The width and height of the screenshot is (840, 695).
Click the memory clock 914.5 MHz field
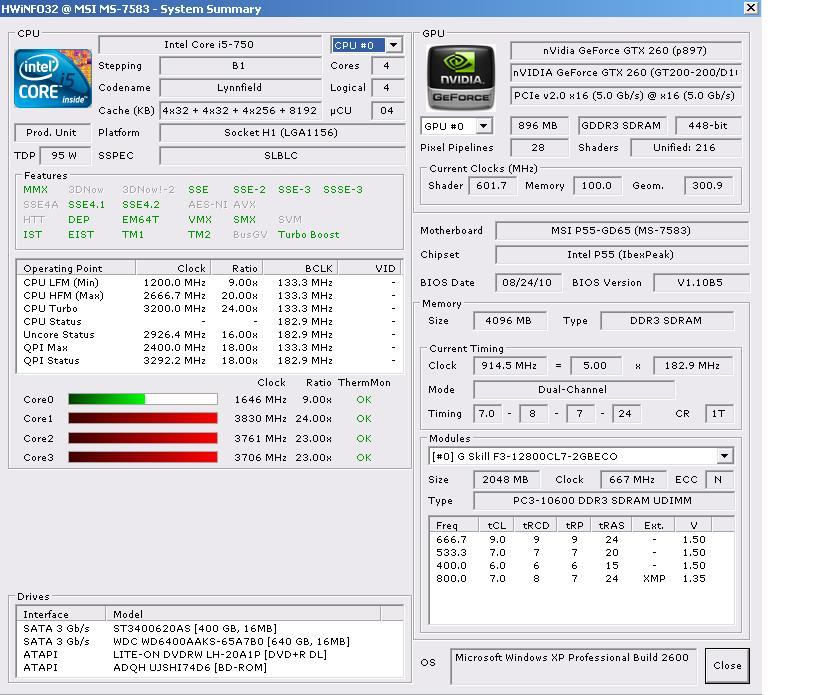coord(509,365)
